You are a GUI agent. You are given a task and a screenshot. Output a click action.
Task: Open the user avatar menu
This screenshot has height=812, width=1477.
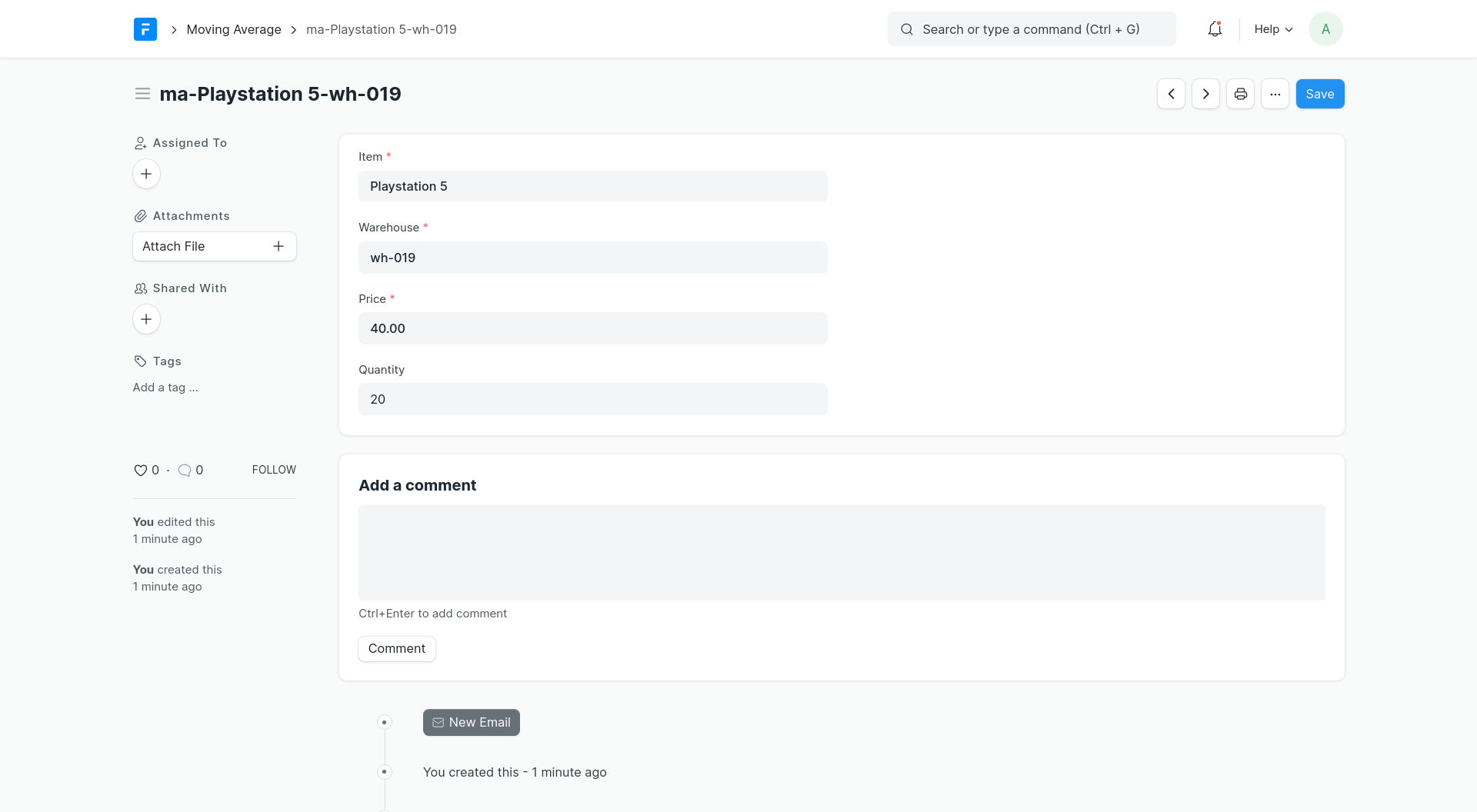tap(1325, 29)
